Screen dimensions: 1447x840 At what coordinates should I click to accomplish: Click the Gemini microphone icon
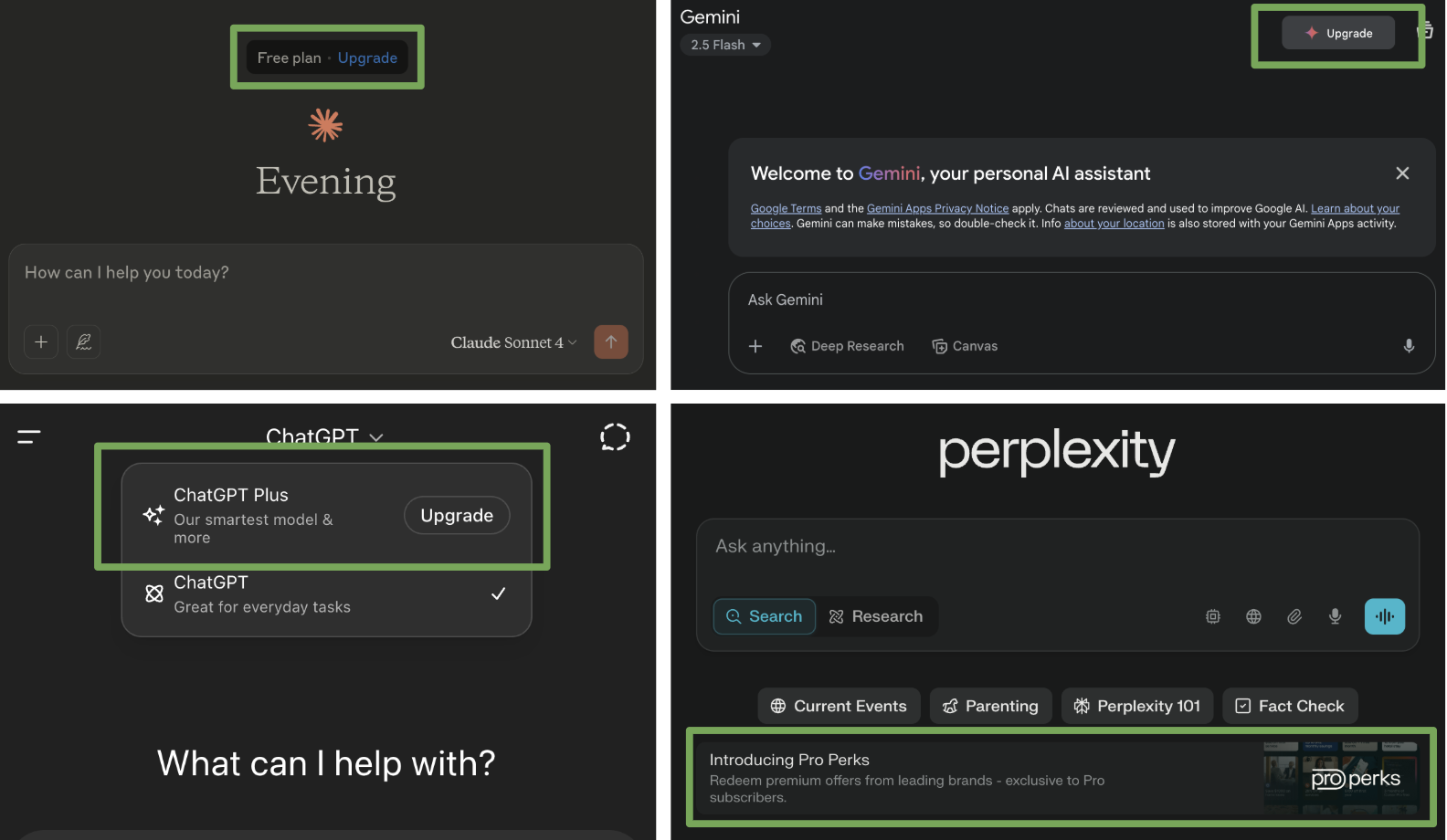1409,346
